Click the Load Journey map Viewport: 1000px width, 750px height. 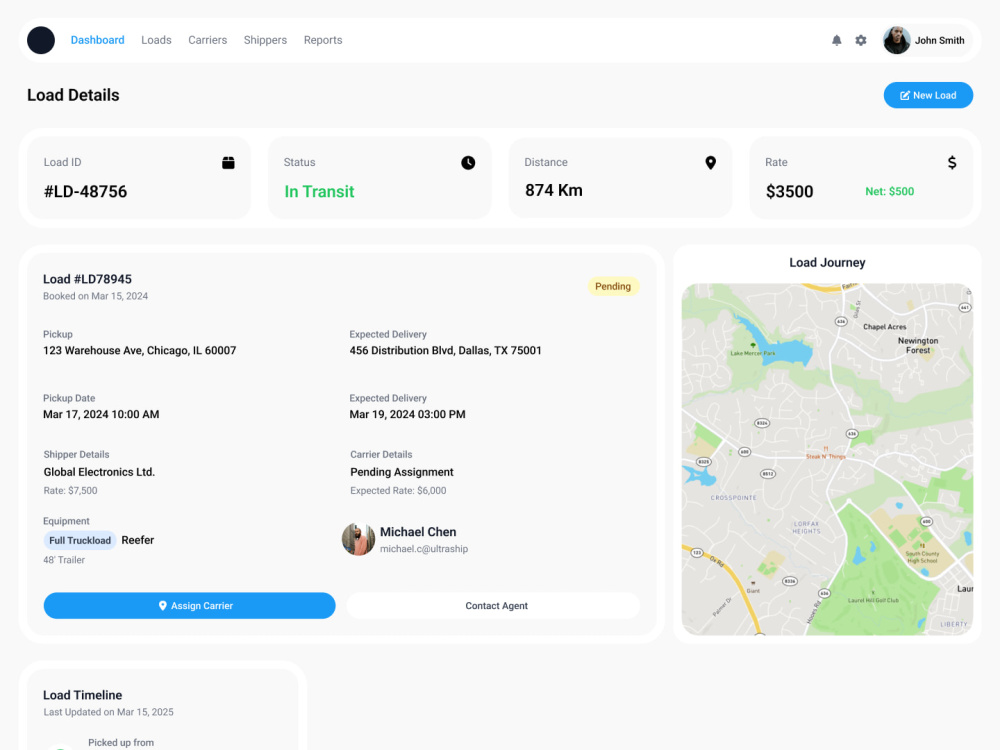click(827, 459)
